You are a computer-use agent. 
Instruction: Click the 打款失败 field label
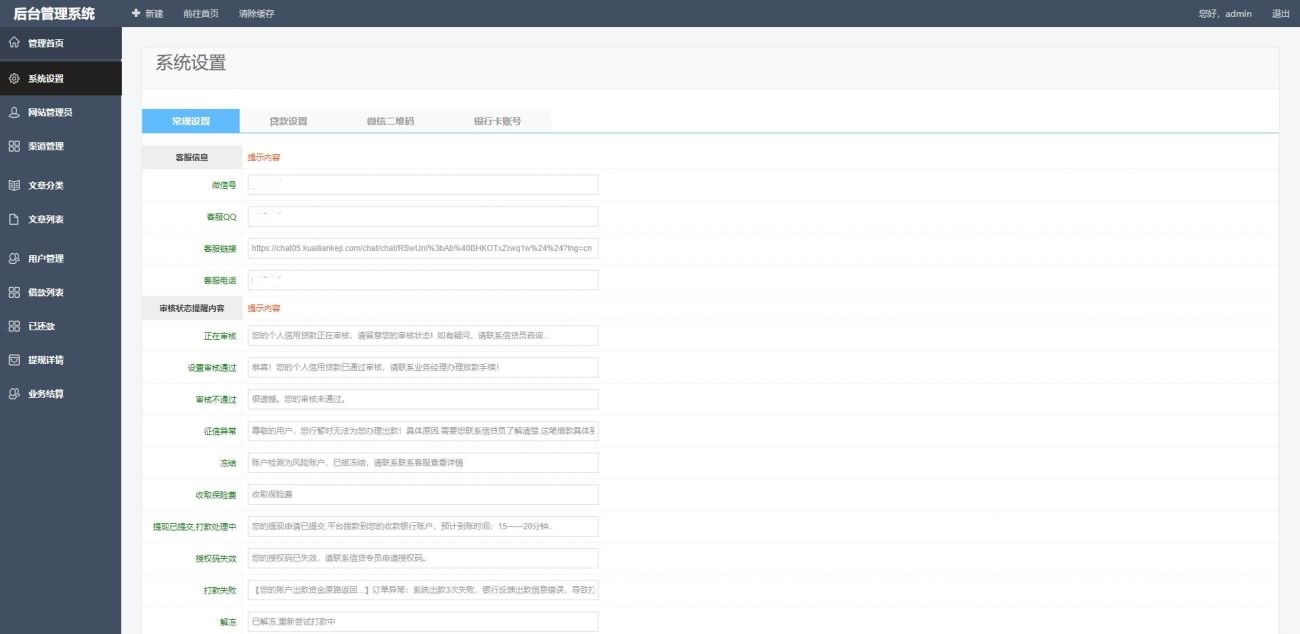tap(219, 590)
